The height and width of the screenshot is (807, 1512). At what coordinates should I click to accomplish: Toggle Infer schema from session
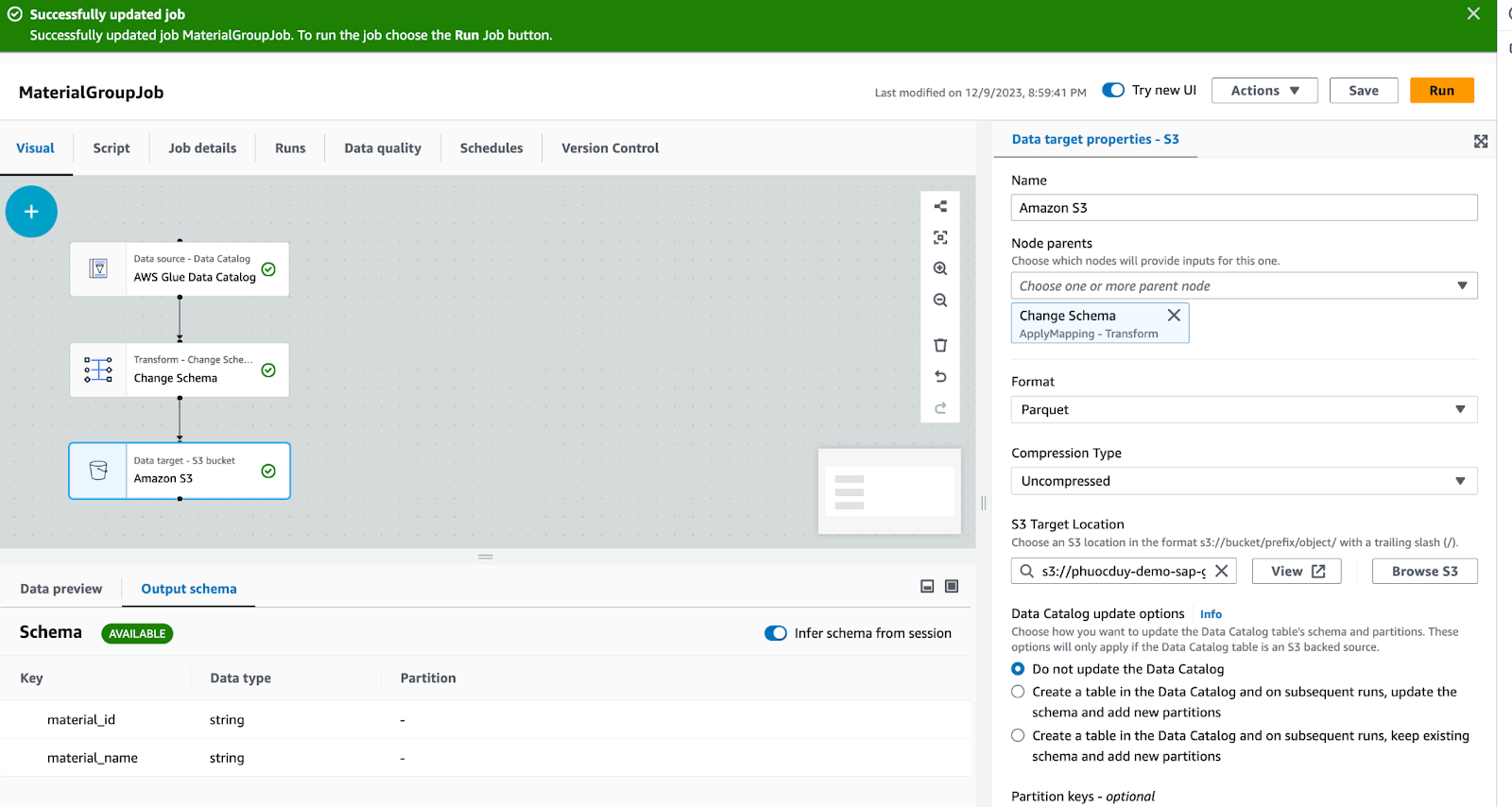[775, 633]
